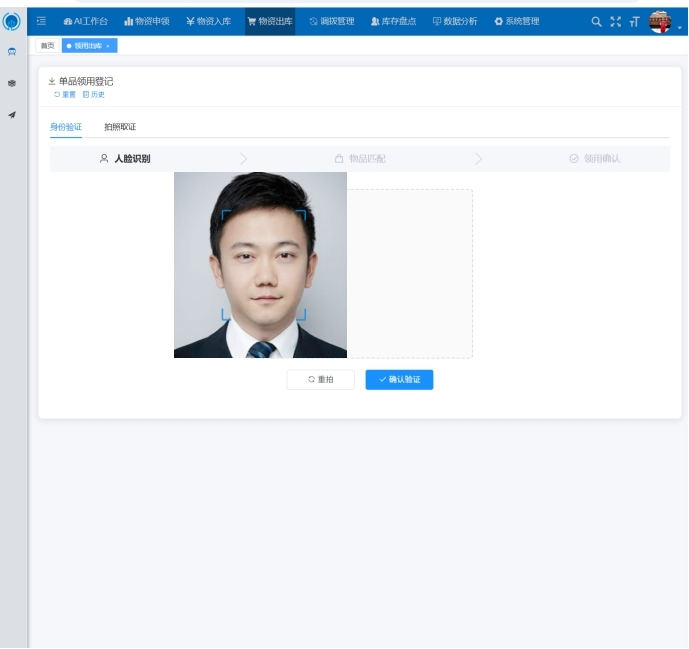Select the 领用出库 page tab
Screen dimensions: 689x649
pyautogui.click(x=88, y=46)
